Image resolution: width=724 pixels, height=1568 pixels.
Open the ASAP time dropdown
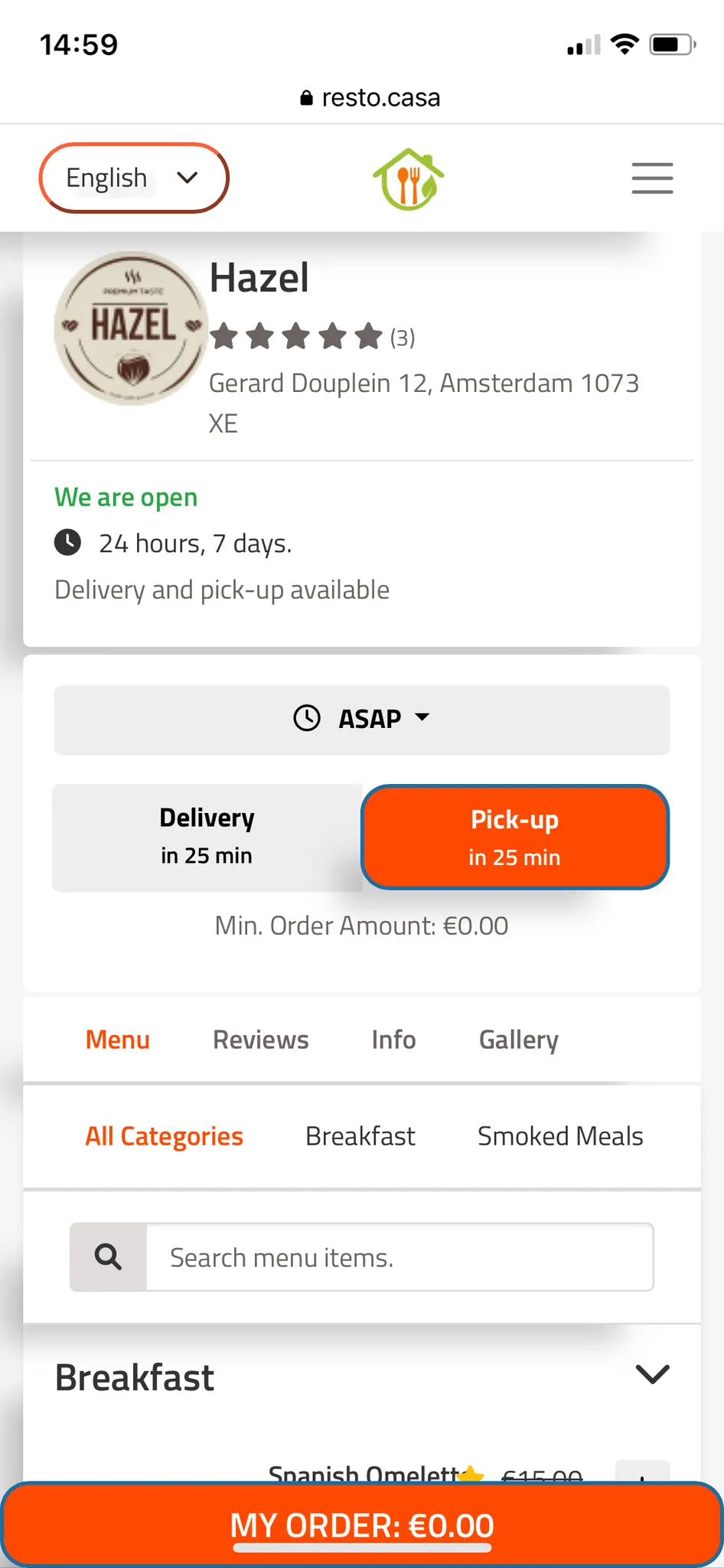point(362,719)
